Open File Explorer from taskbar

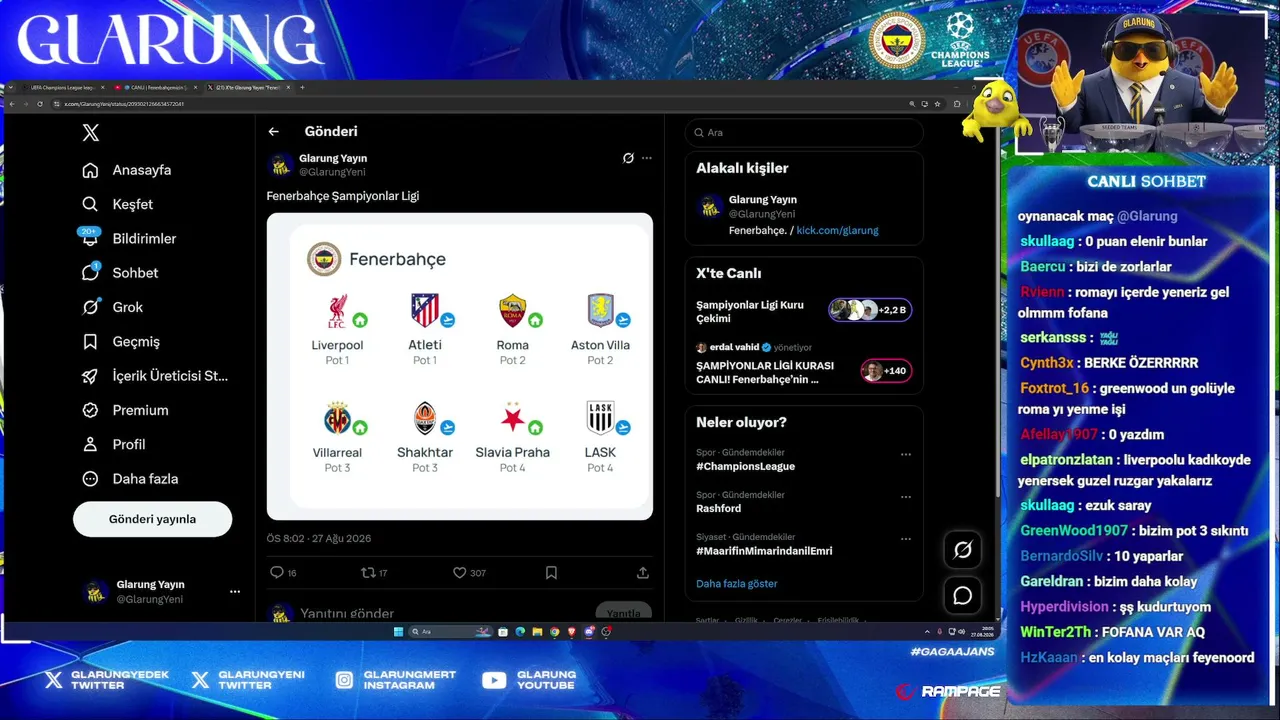(537, 632)
